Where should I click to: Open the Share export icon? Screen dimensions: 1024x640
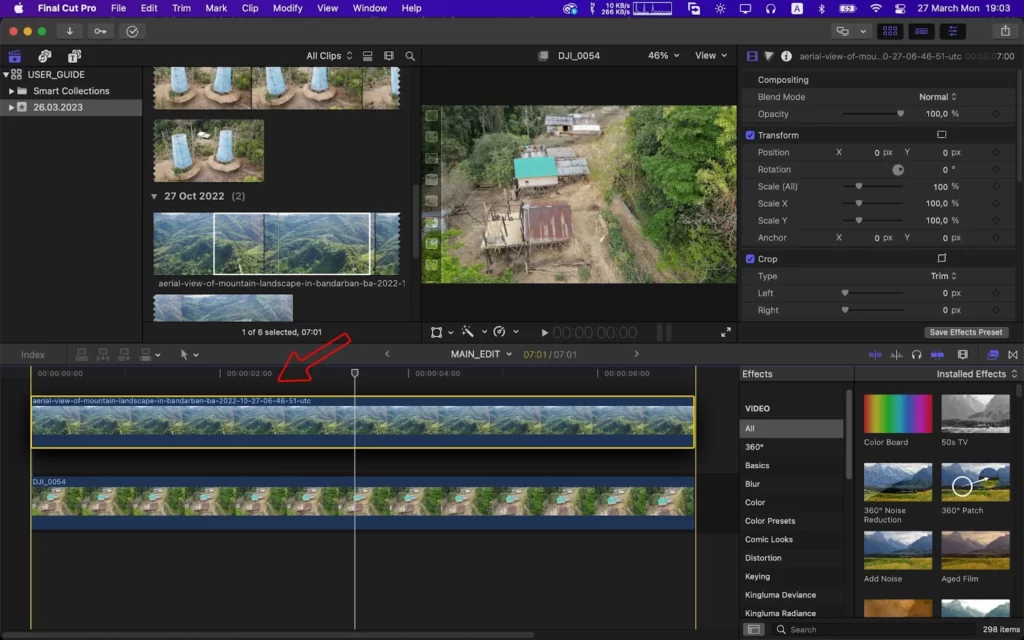pyautogui.click(x=1005, y=31)
